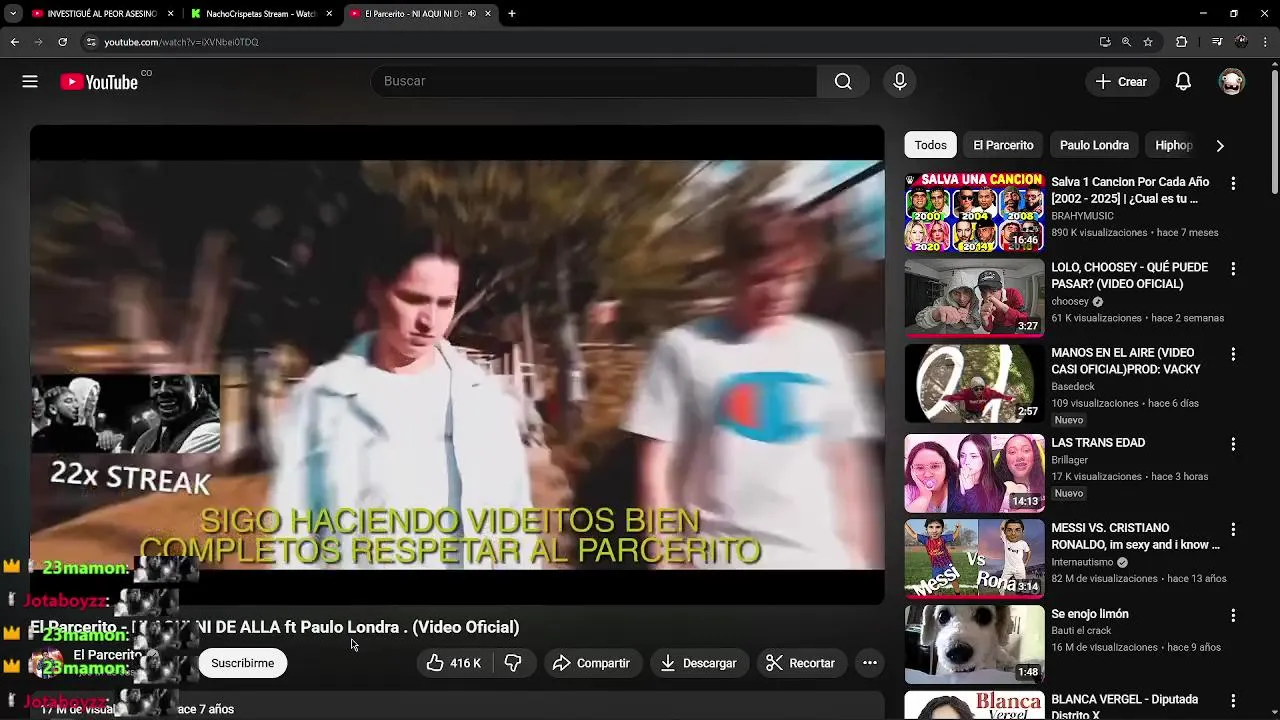Screen dimensions: 1280x720
Task: Open the Internautismo channel link
Action: [1083, 562]
